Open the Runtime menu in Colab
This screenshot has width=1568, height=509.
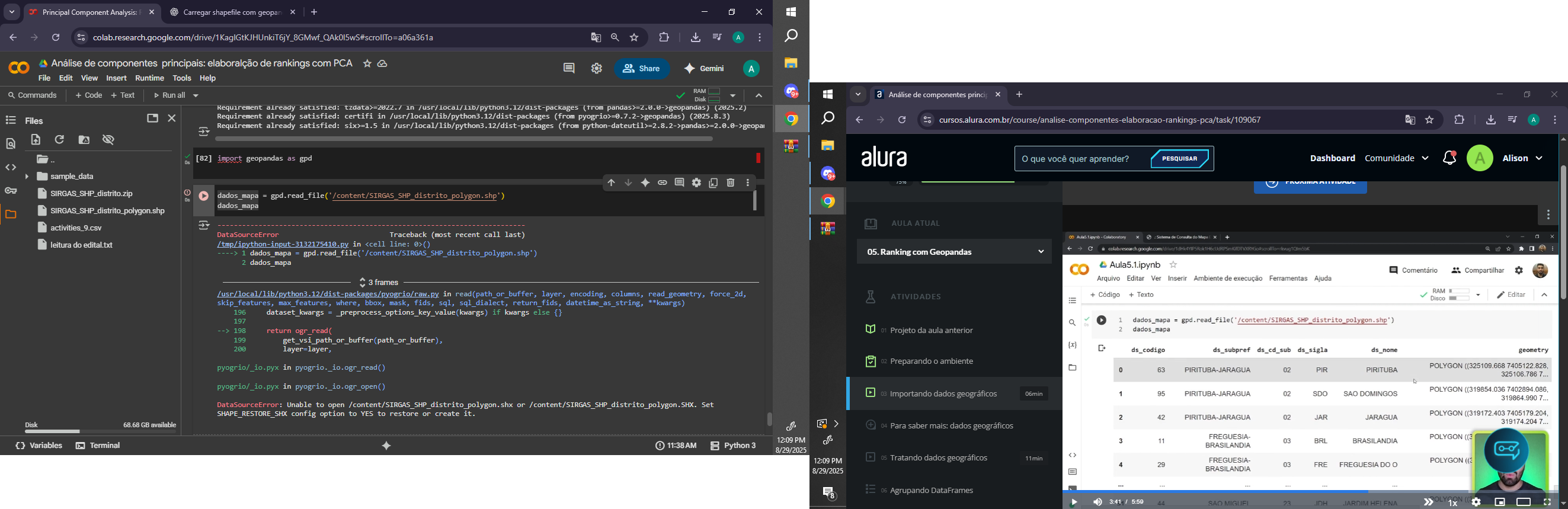coord(150,79)
